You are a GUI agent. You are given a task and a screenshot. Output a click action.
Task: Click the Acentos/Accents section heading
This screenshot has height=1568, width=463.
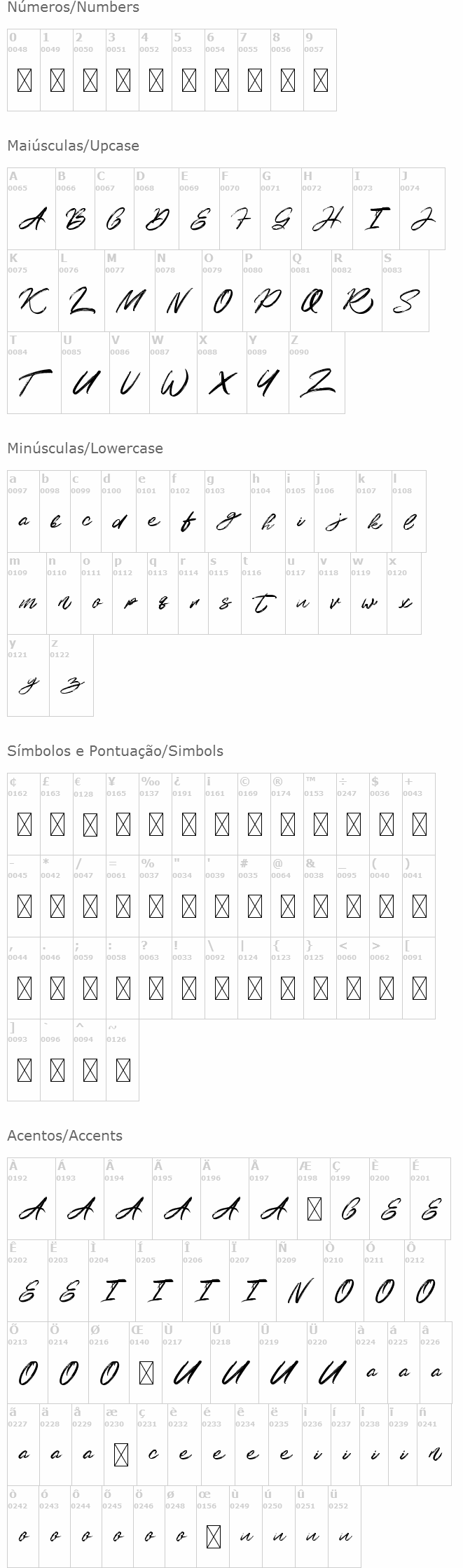(65, 1136)
